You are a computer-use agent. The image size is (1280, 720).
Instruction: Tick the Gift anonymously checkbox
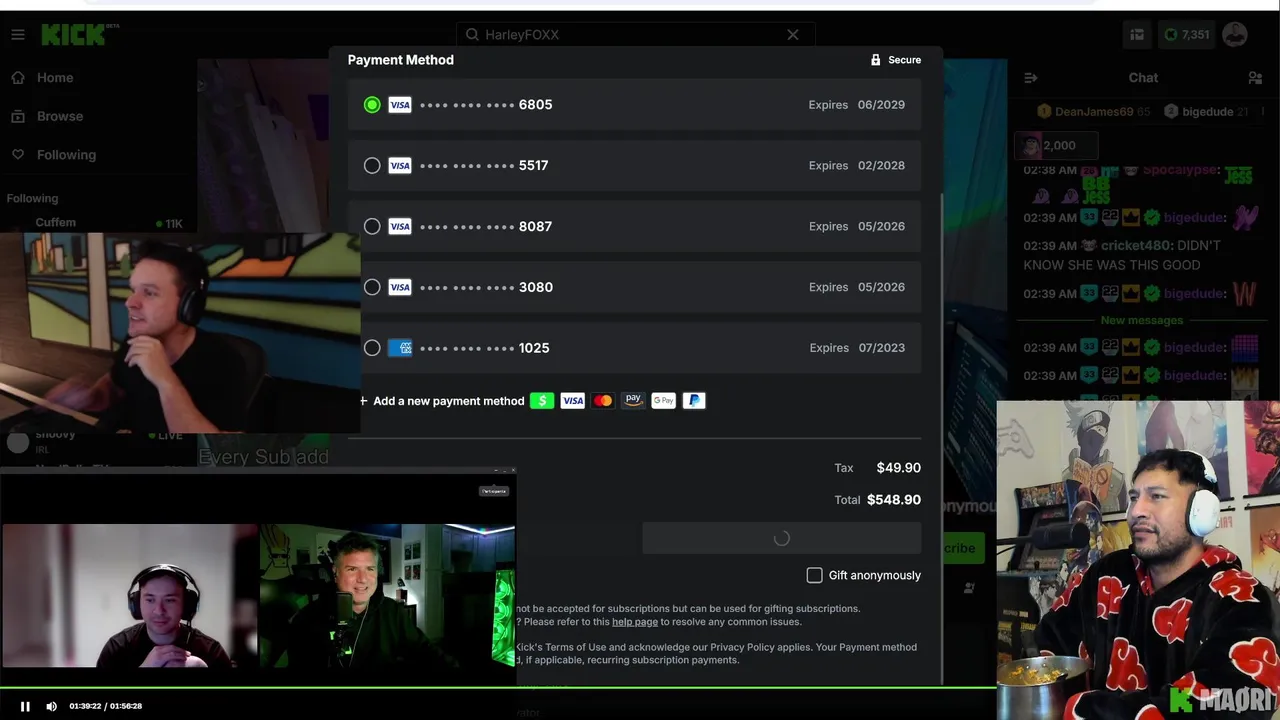click(x=815, y=575)
